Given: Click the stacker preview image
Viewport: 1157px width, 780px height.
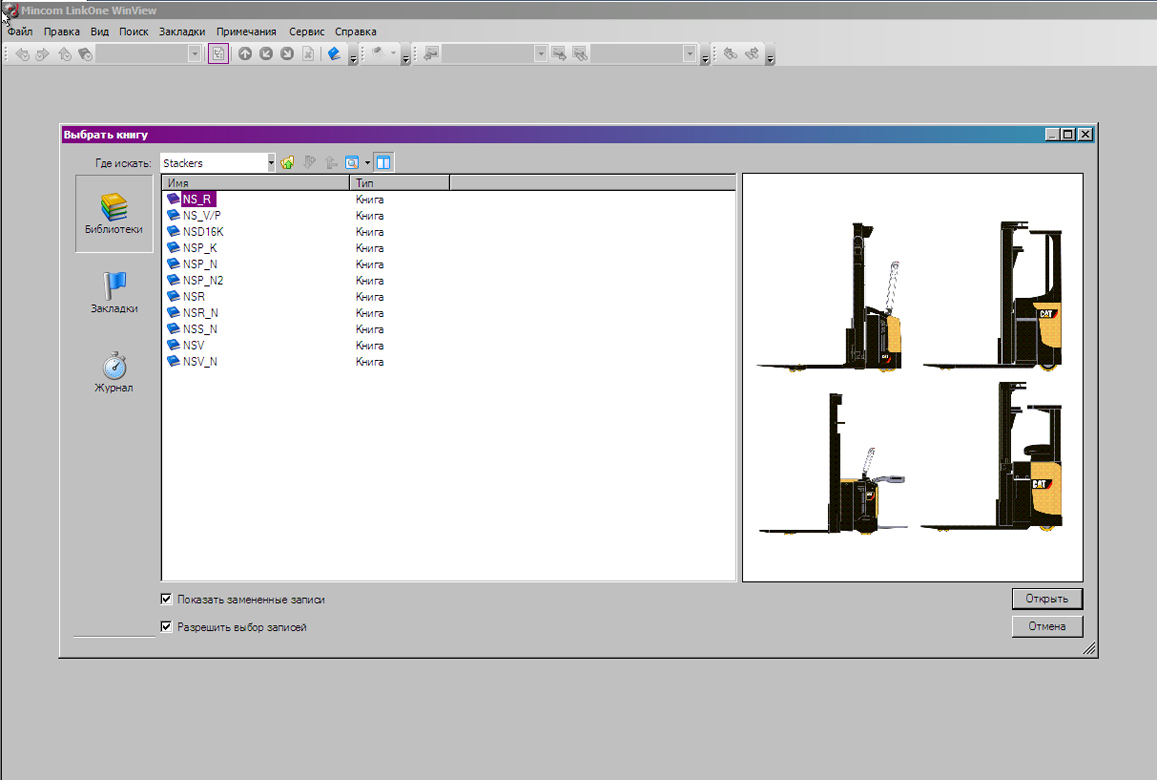Looking at the screenshot, I should pyautogui.click(x=912, y=377).
